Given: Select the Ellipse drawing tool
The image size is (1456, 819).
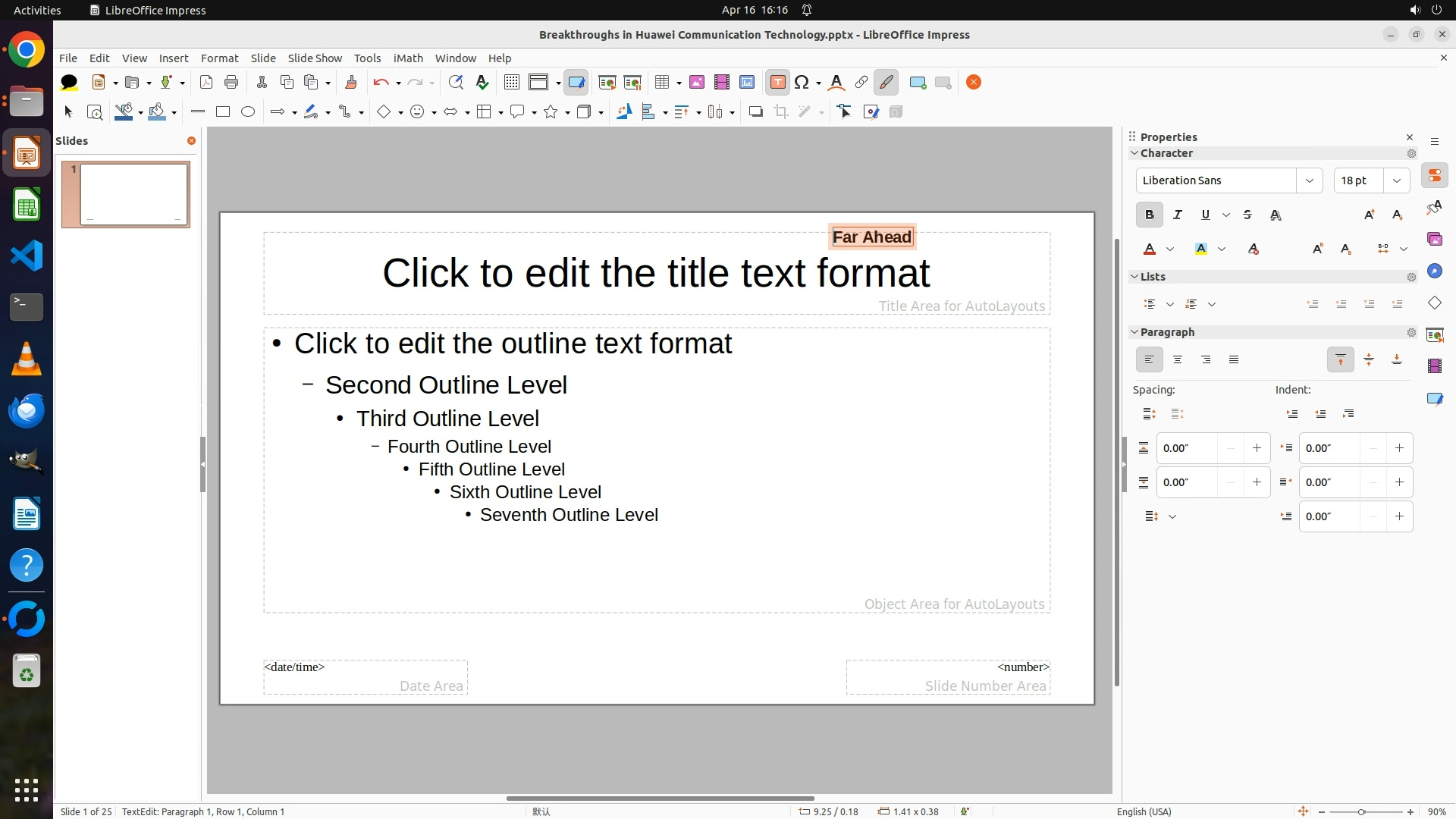Looking at the screenshot, I should coord(248,112).
